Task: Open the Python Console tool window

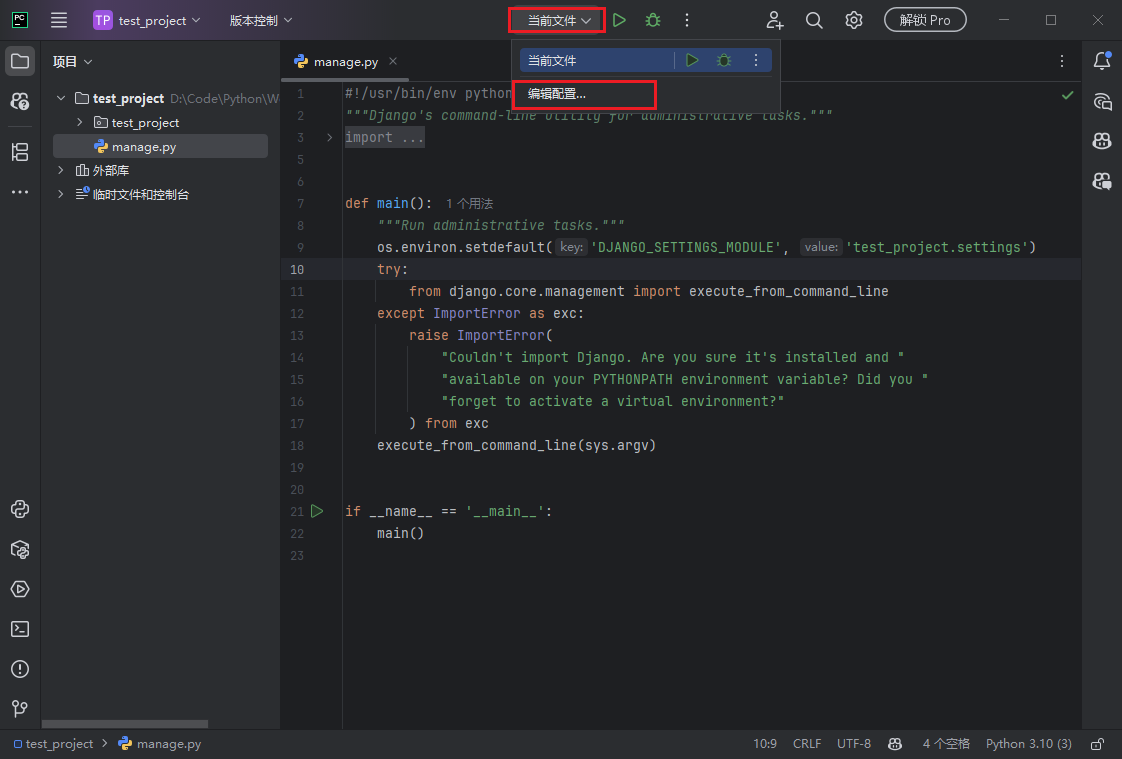Action: [x=20, y=509]
